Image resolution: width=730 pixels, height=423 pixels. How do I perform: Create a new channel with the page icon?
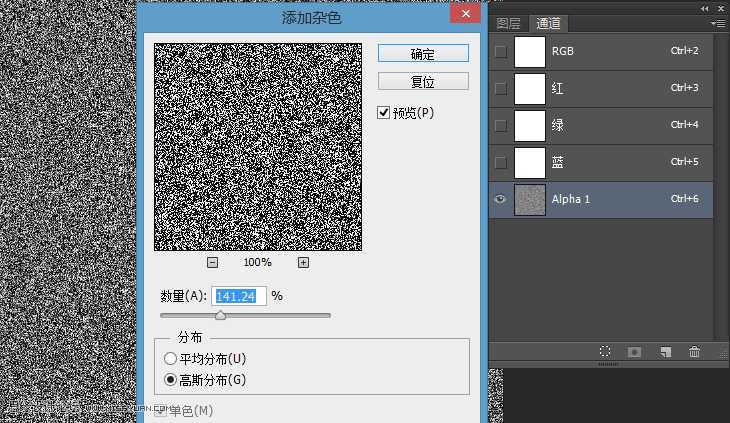pos(664,352)
